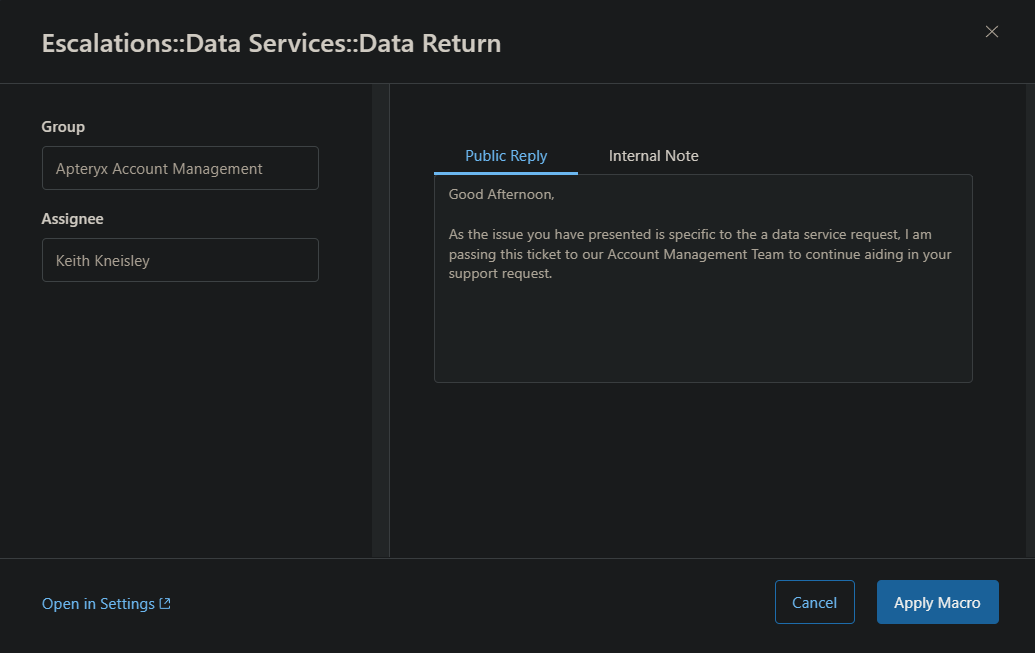This screenshot has width=1035, height=653.
Task: Click the right panel vertical scrollbar
Action: pyautogui.click(x=1030, y=320)
